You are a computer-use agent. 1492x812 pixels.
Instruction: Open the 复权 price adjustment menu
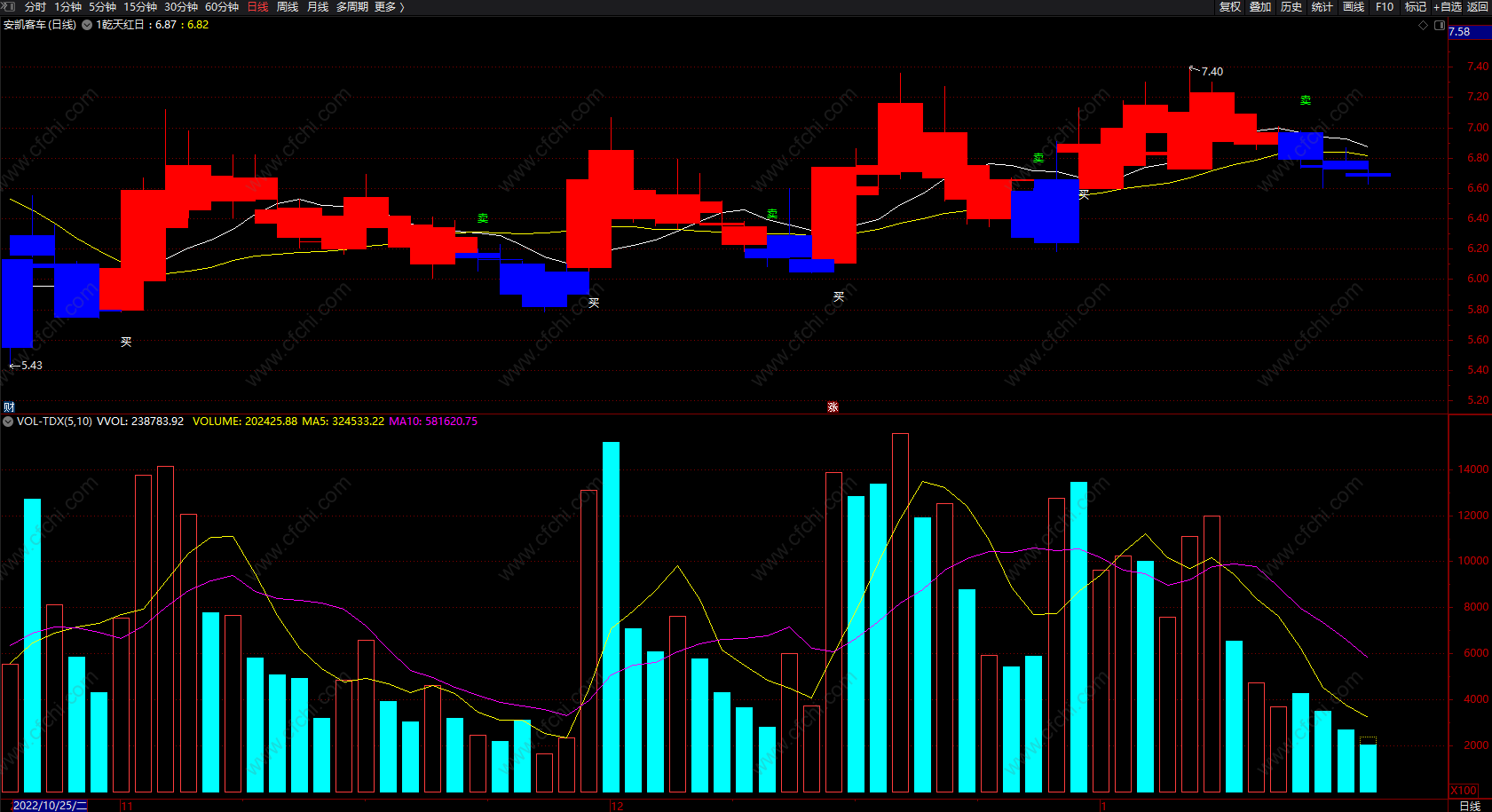(x=1229, y=7)
